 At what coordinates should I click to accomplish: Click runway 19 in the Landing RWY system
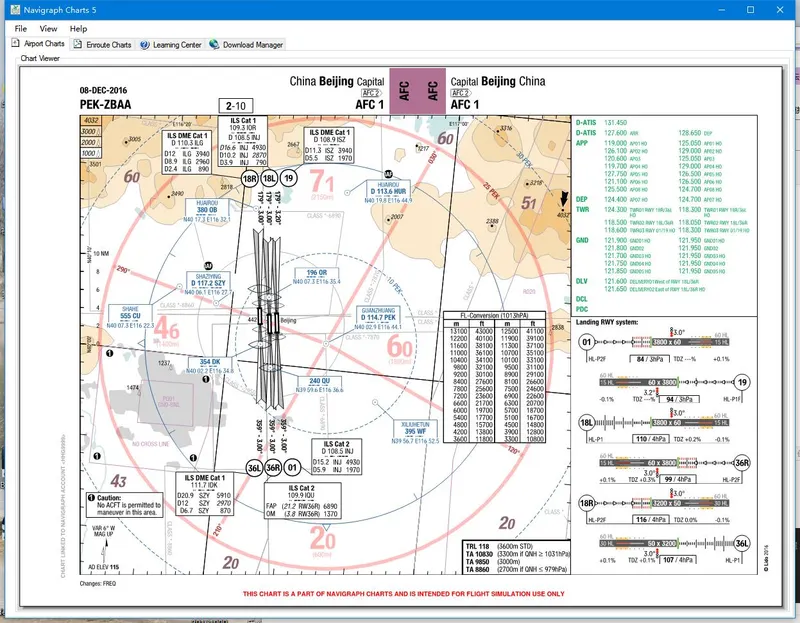tap(742, 382)
